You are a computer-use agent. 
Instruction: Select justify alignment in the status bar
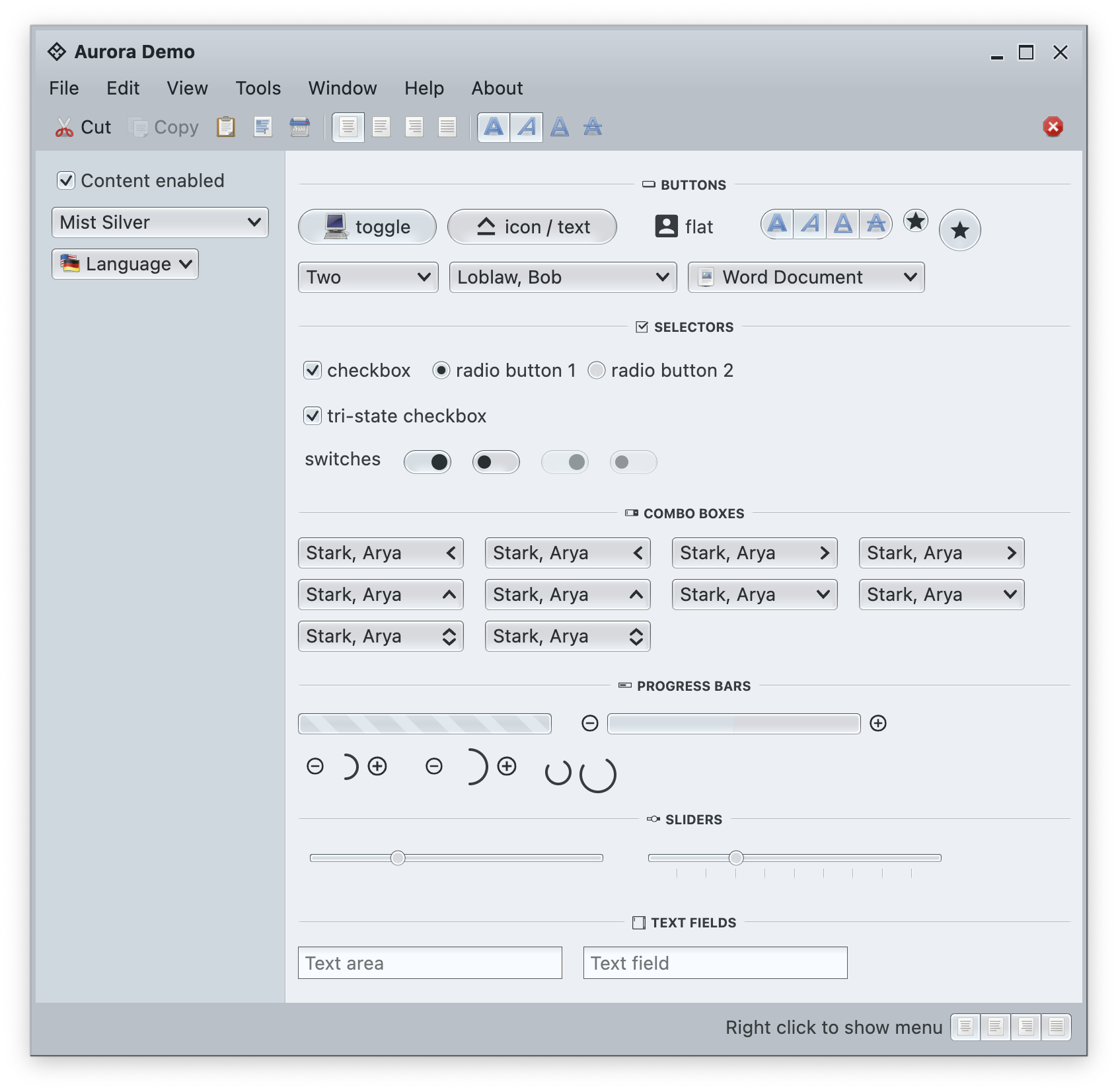(x=1056, y=1027)
